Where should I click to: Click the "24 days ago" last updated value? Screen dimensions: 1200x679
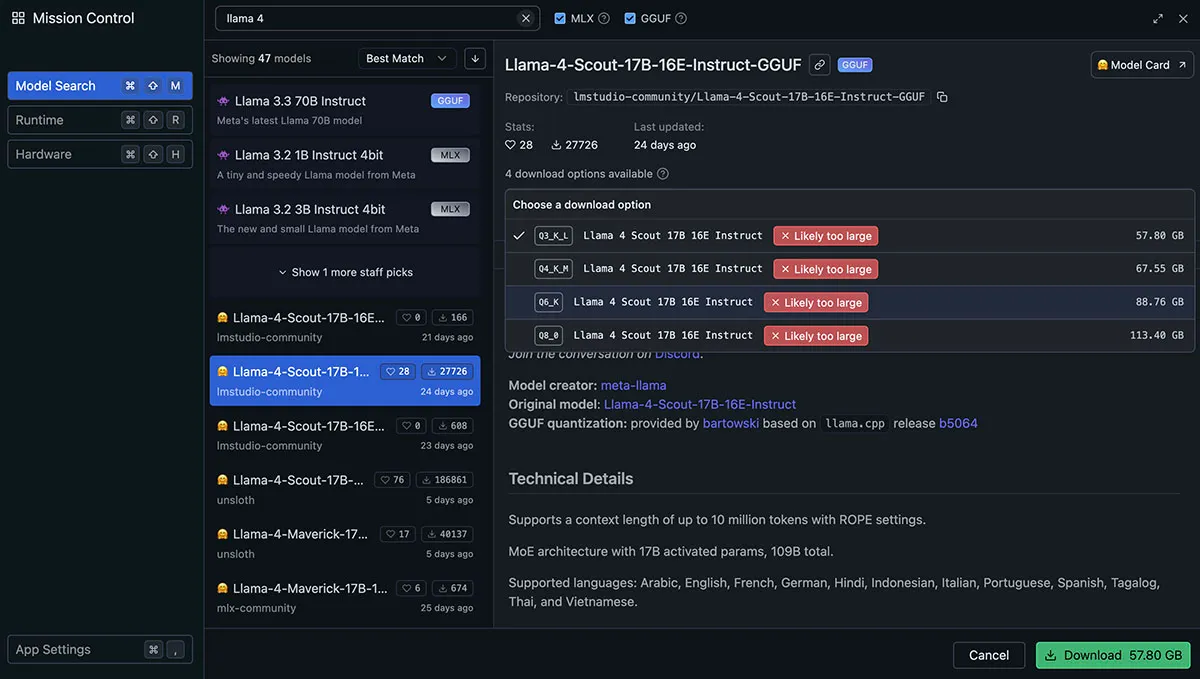(665, 145)
